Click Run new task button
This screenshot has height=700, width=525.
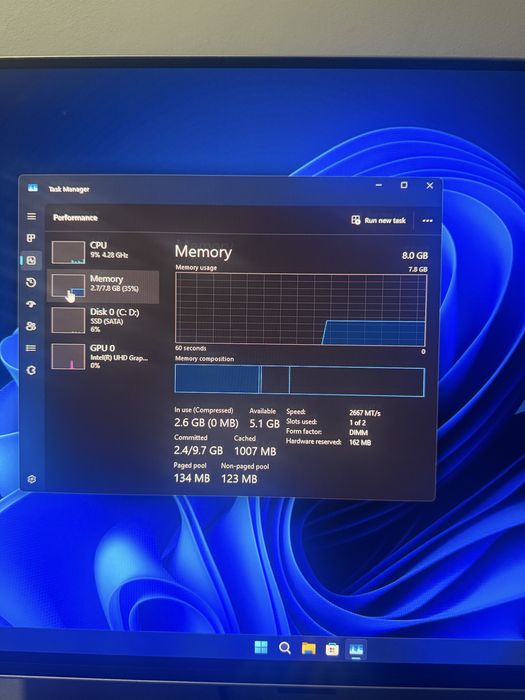click(379, 220)
